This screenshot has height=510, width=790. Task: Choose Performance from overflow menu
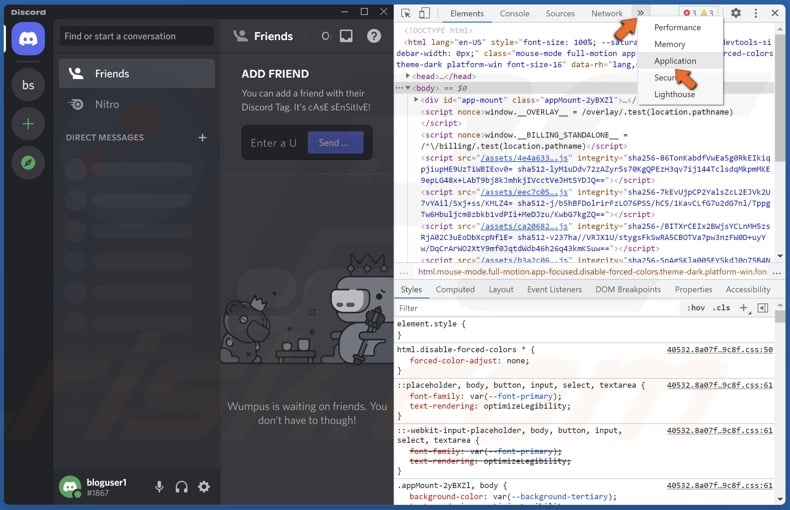coord(677,27)
